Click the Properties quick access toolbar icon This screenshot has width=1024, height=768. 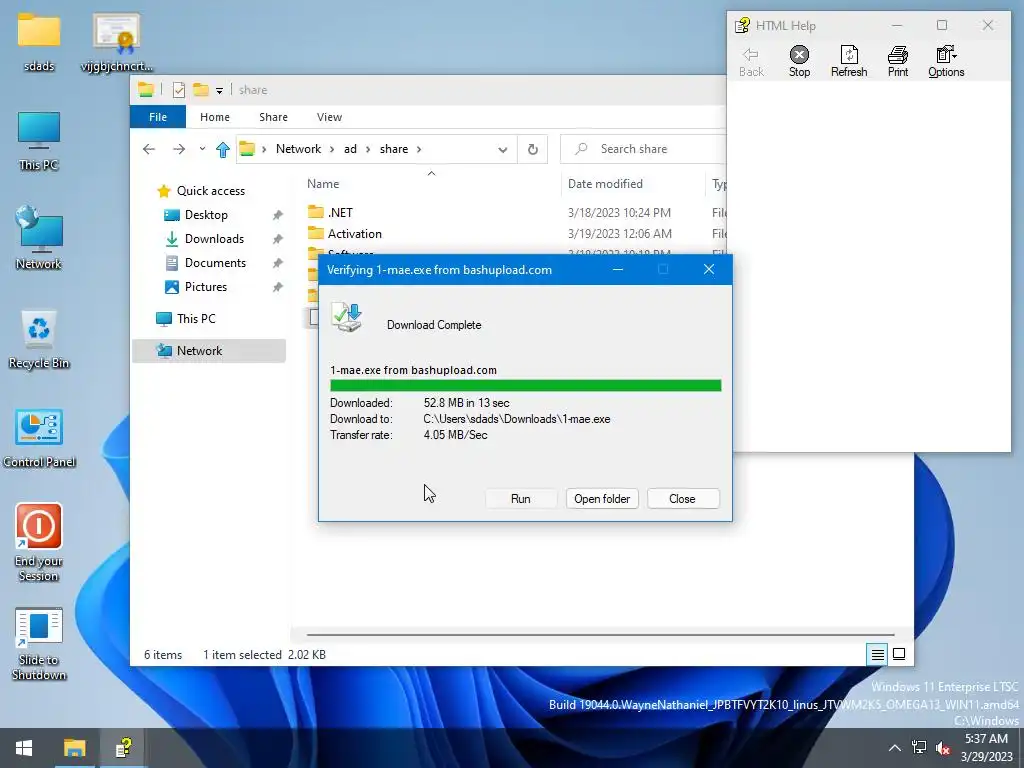point(178,90)
